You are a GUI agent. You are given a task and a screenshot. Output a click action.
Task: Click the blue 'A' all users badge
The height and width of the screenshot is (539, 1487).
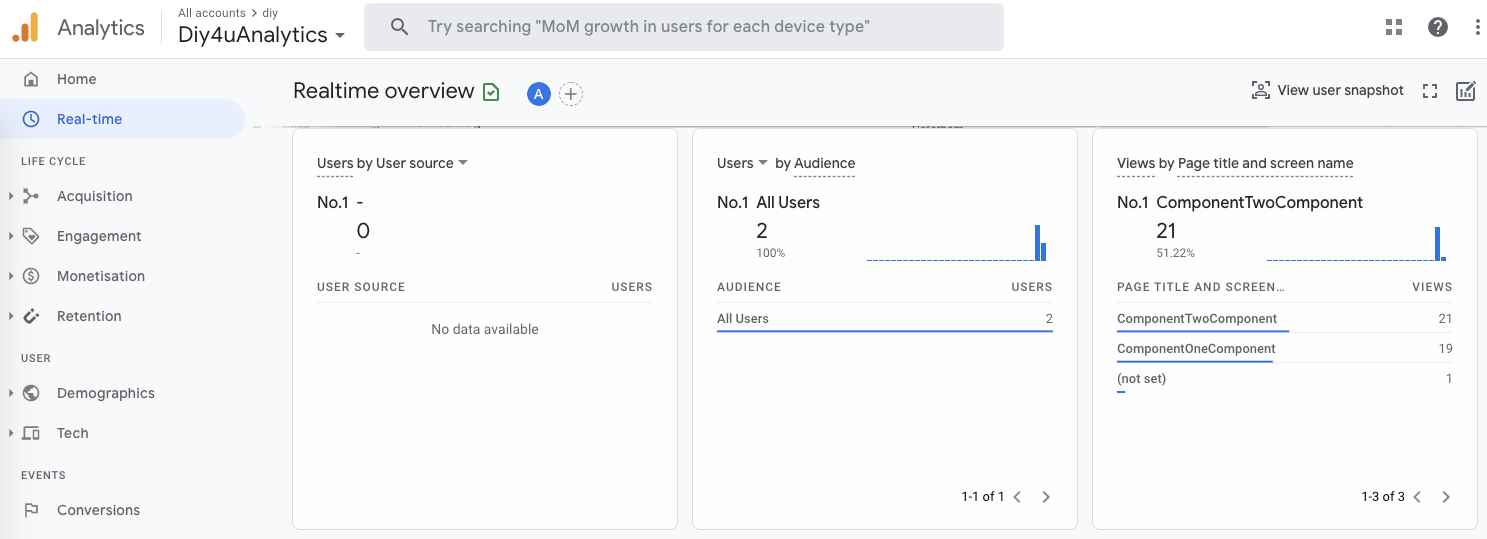click(539, 94)
